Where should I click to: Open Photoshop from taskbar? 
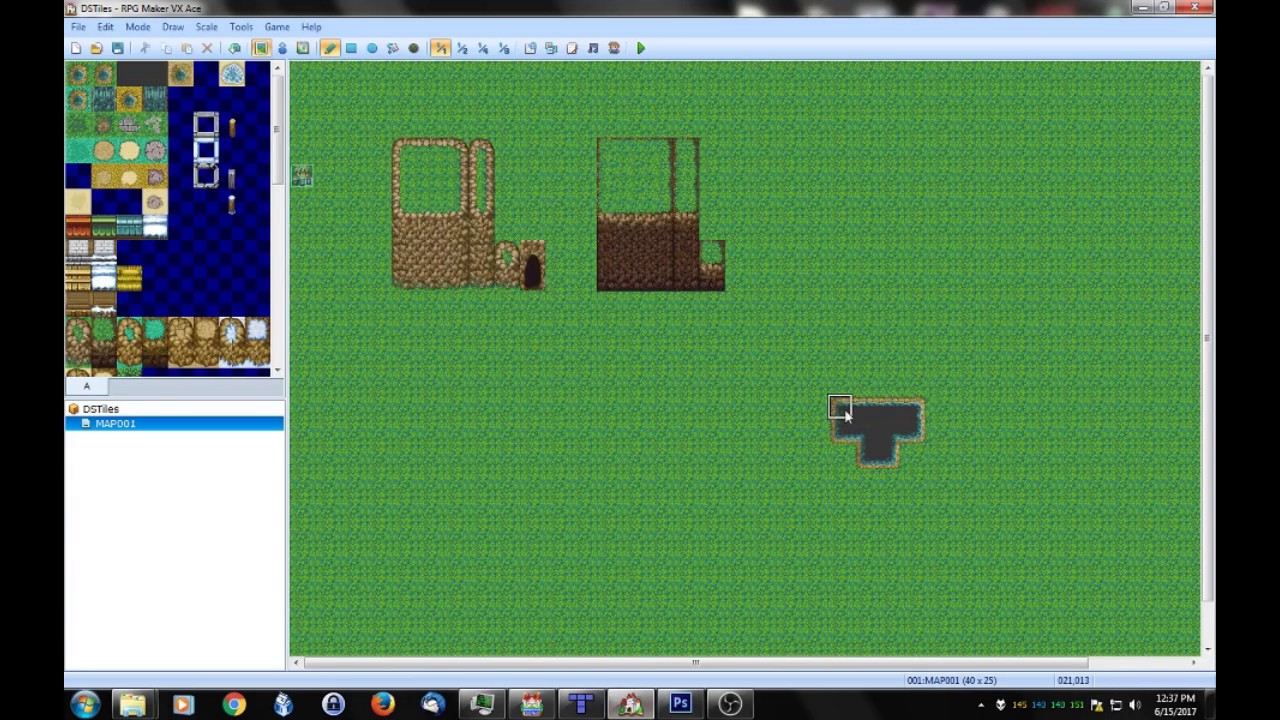pos(680,705)
